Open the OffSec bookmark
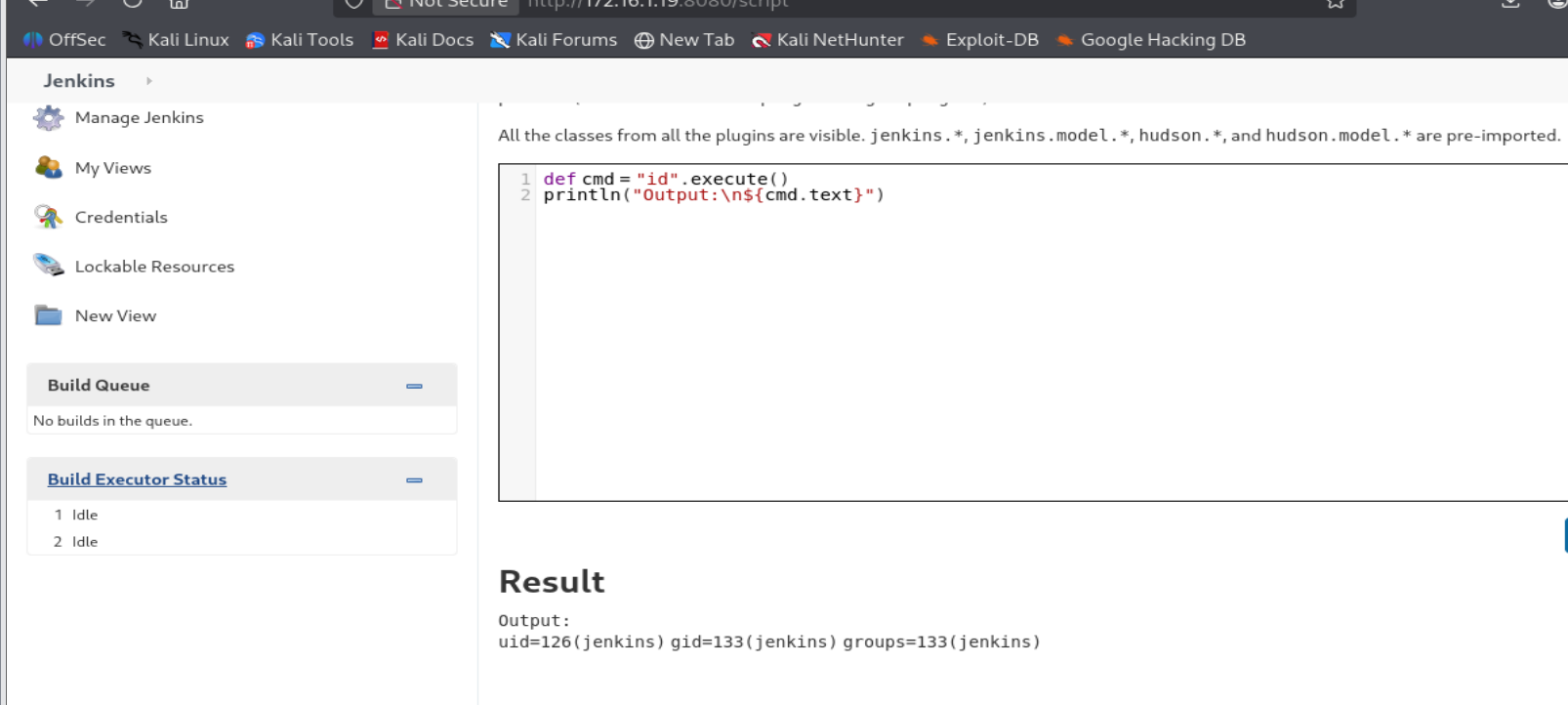 [x=64, y=40]
